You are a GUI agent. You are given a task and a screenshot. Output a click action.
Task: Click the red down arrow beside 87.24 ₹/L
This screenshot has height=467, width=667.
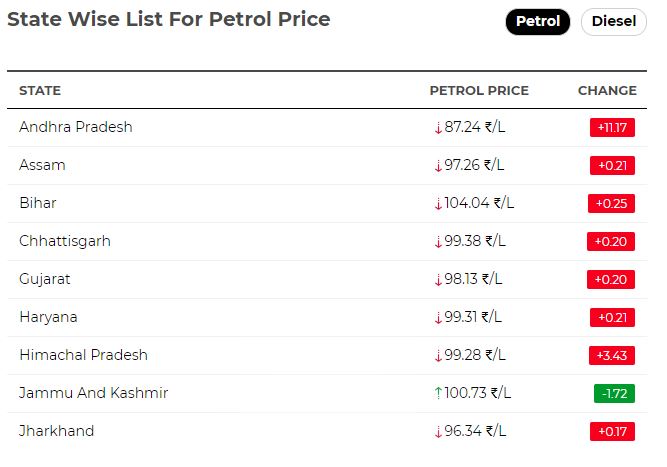tap(439, 128)
